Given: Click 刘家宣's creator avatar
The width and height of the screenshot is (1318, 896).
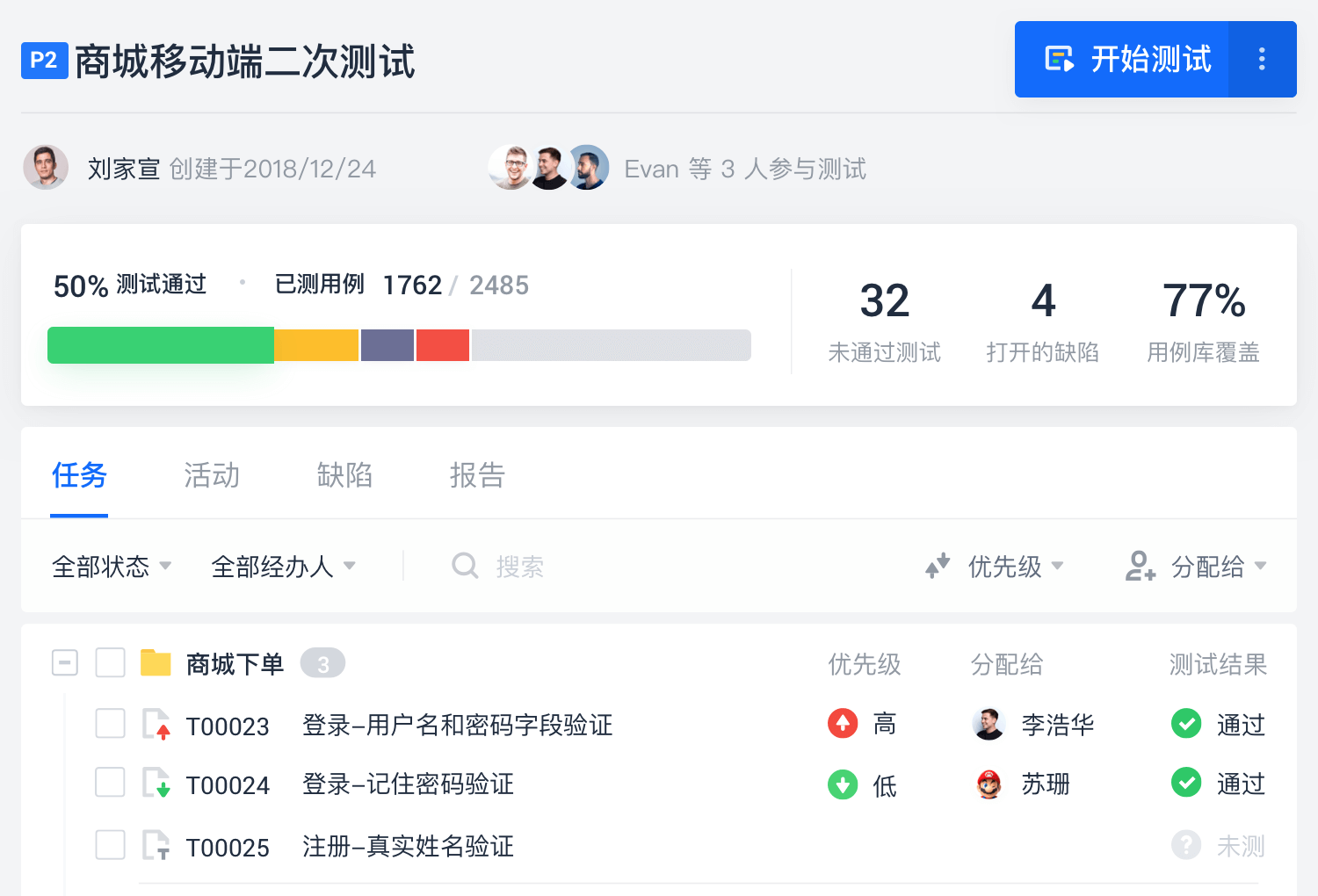Looking at the screenshot, I should [x=46, y=167].
